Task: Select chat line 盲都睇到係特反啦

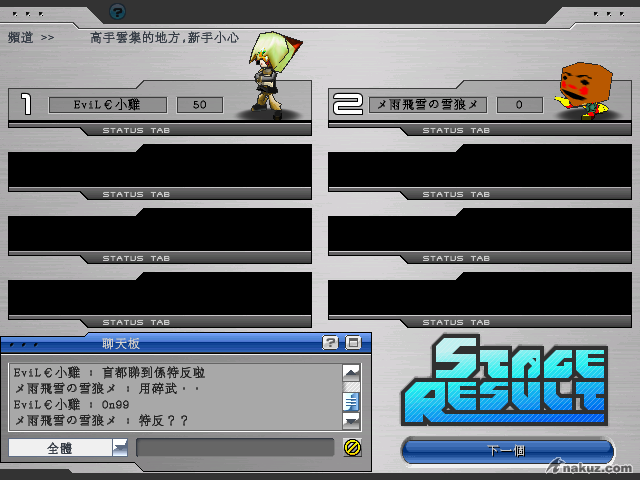Action: click(x=153, y=373)
